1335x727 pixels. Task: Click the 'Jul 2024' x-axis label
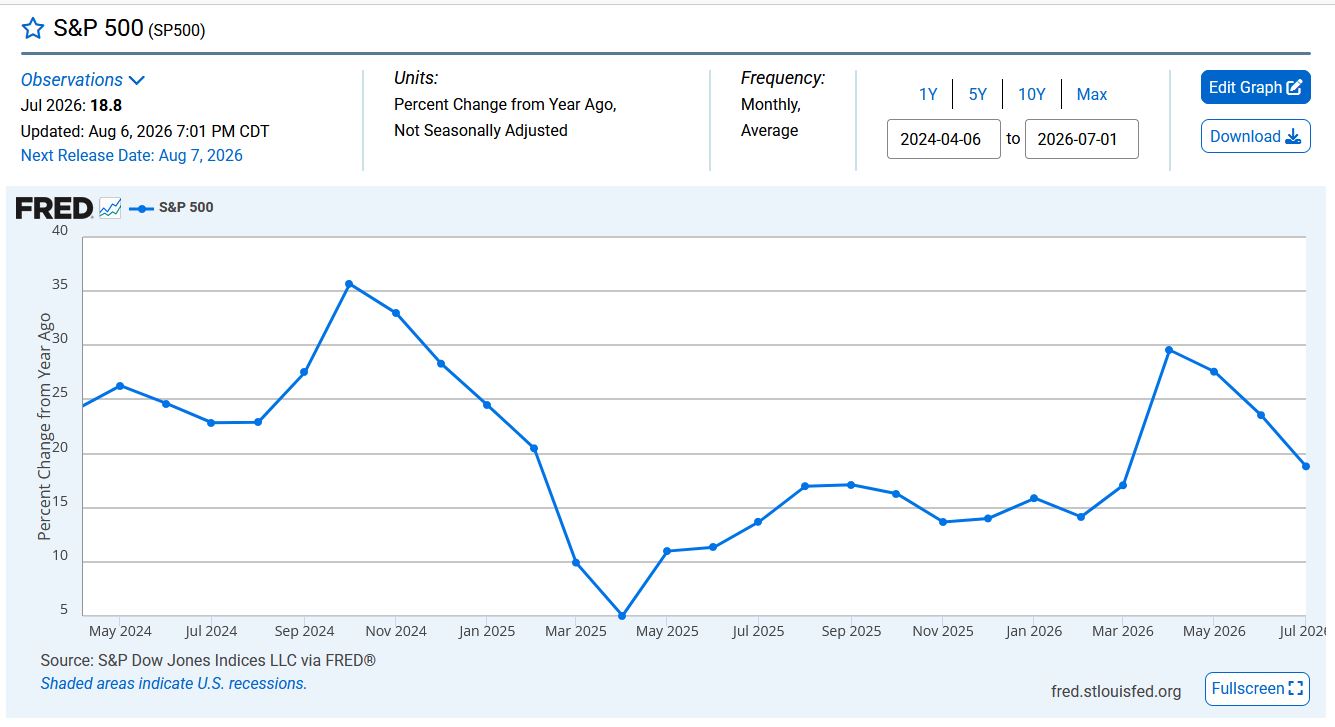[x=212, y=631]
